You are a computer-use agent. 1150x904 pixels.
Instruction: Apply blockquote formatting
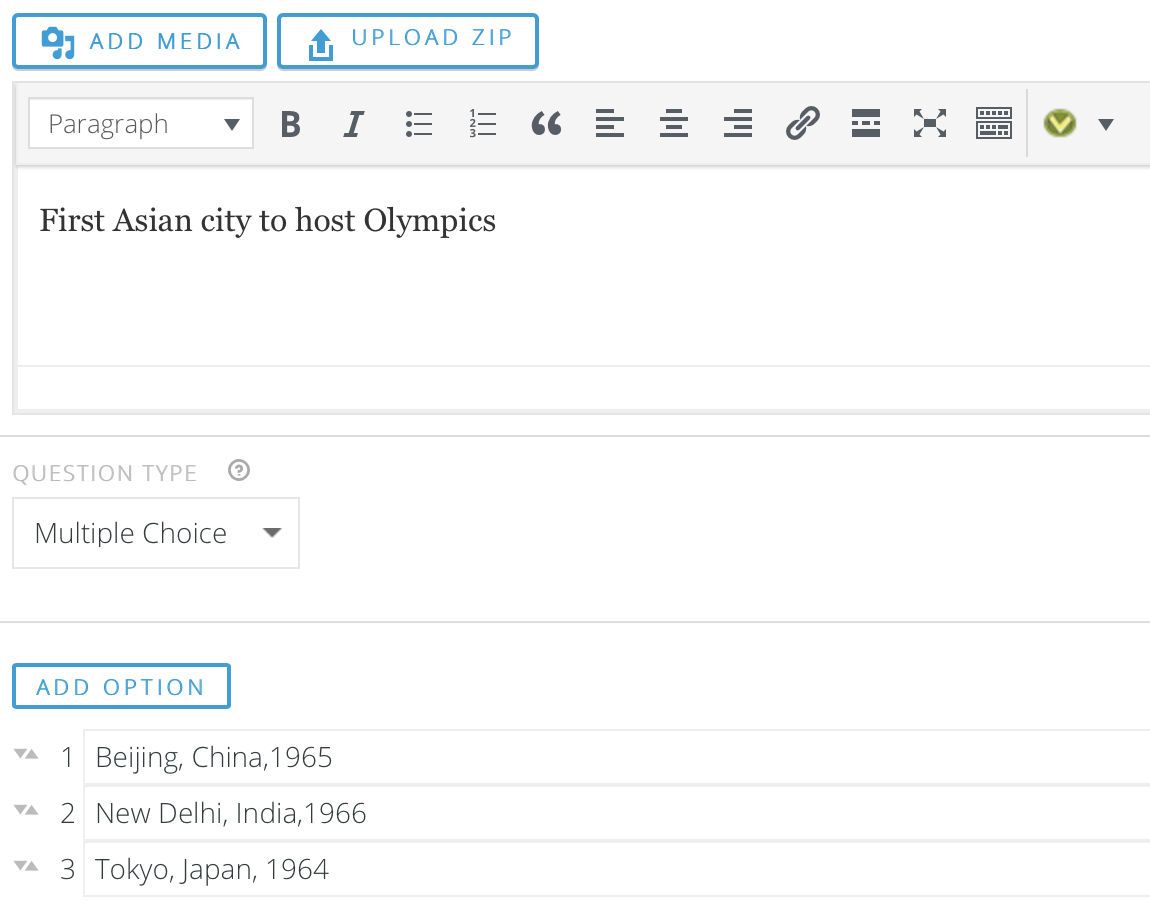coord(546,123)
